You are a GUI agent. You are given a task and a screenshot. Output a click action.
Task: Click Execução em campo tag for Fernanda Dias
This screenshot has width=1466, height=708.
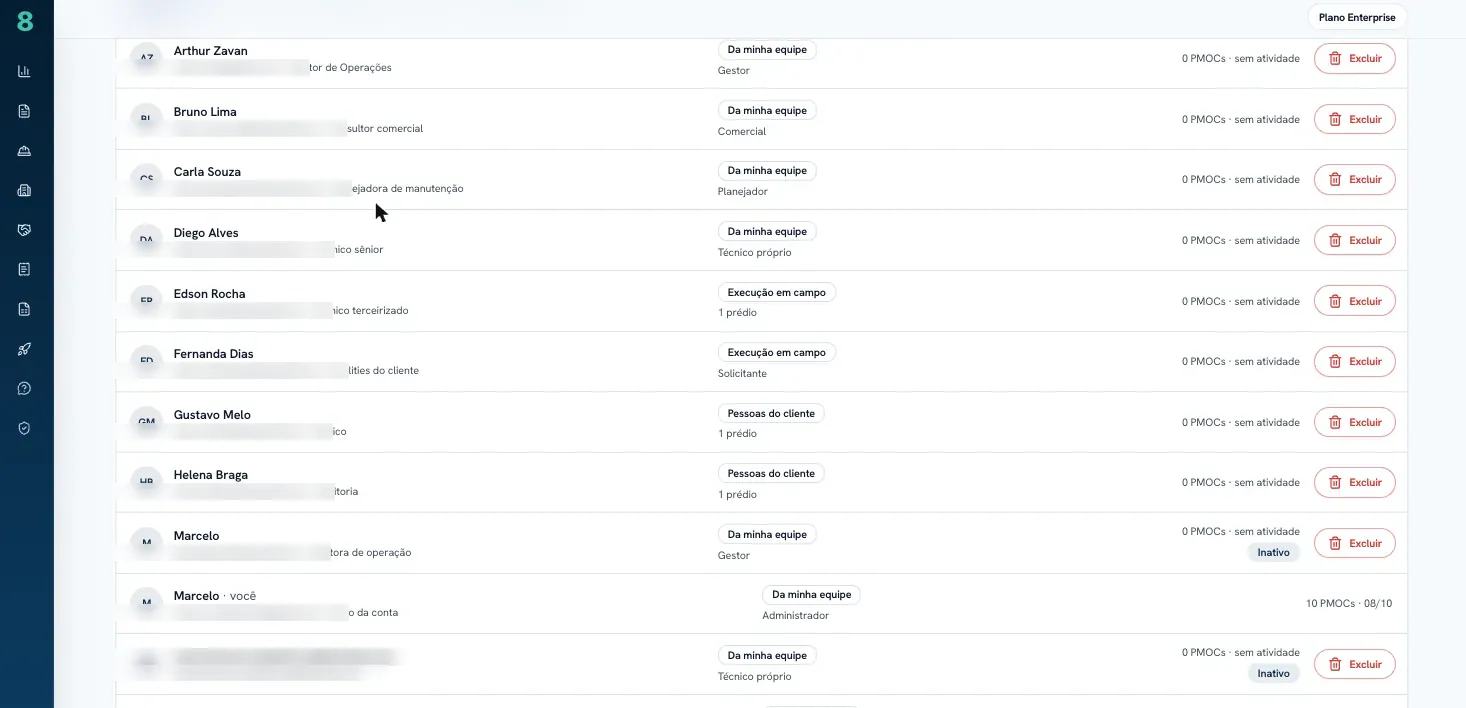coord(777,352)
